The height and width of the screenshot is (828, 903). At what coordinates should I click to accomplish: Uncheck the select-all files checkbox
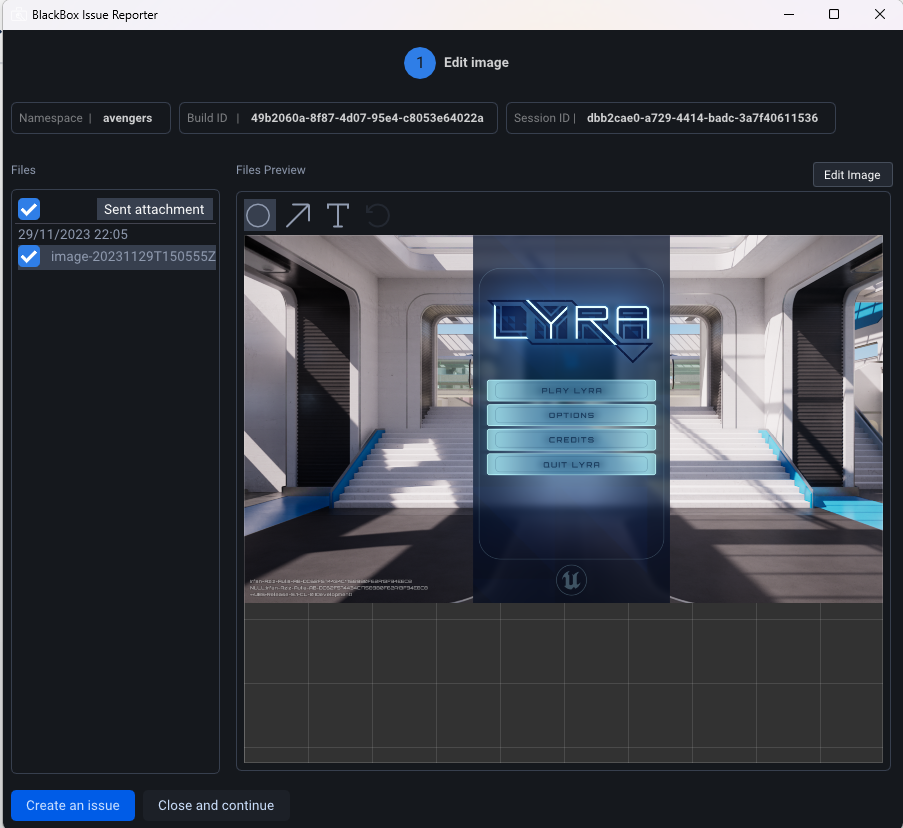point(29,209)
